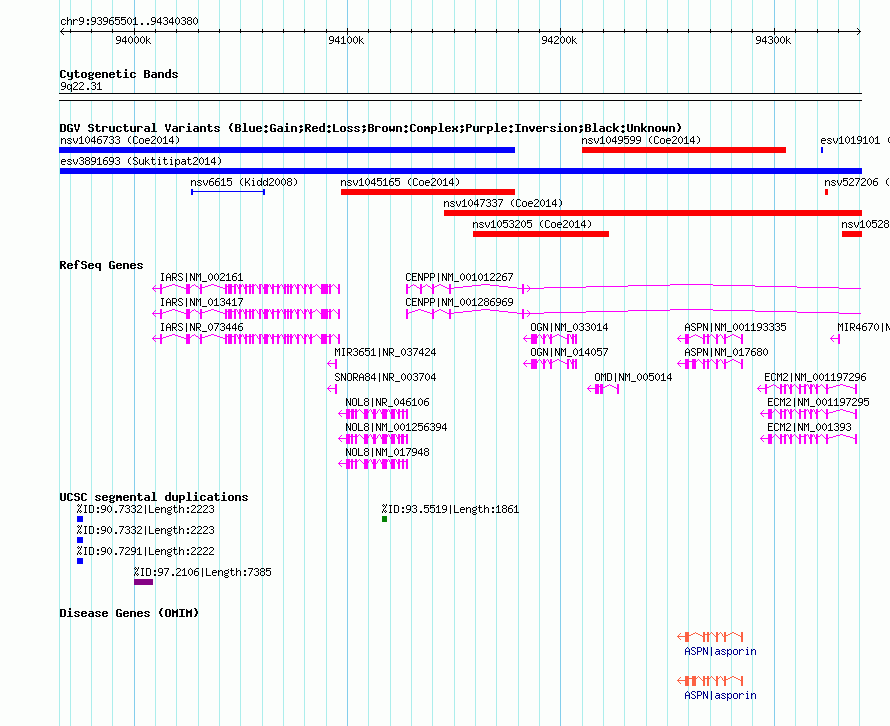The width and height of the screenshot is (890, 726).
Task: Click the second orange ASPN OMIM gene glyph
Action: click(x=710, y=681)
